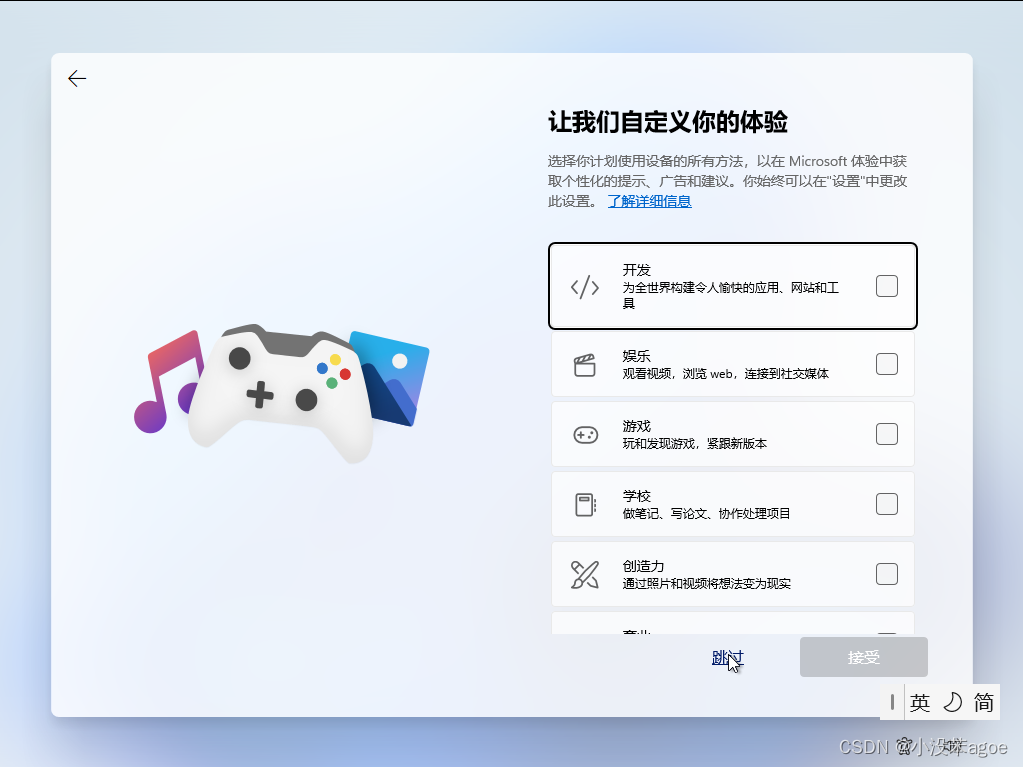Click the 娱乐 clapperboard icon

585,365
